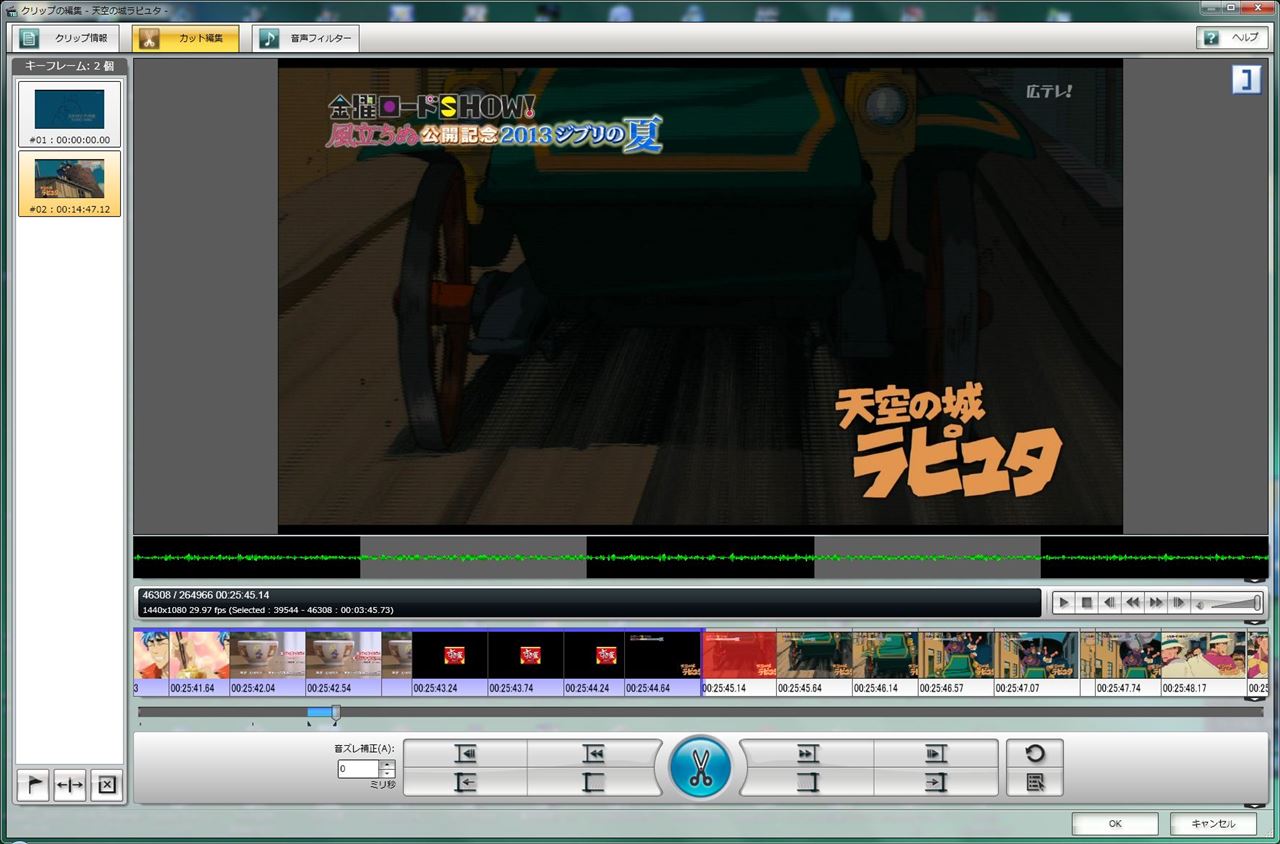Click the speaker mute icon

tap(1200, 603)
